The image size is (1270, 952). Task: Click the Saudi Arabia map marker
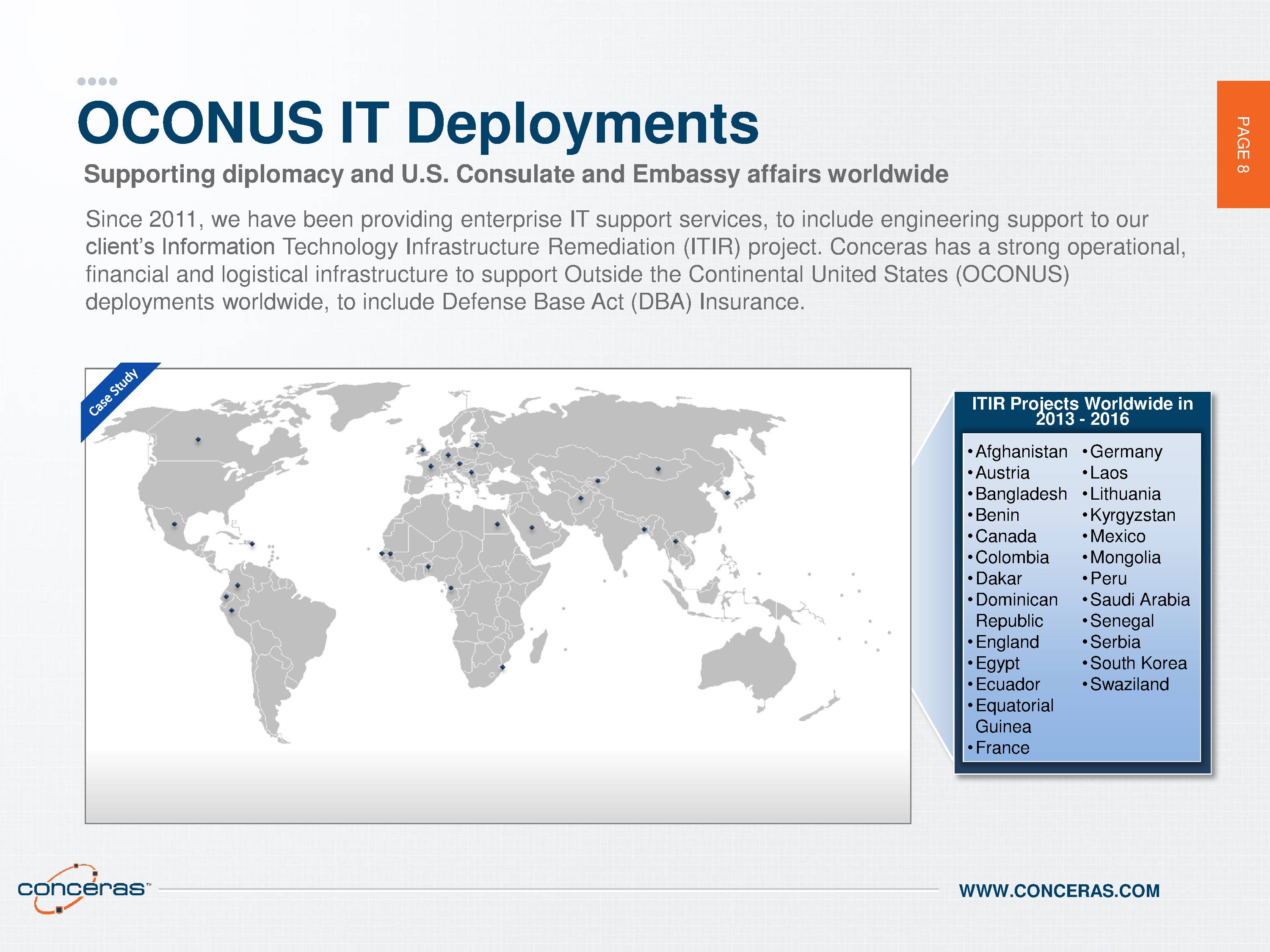[532, 528]
